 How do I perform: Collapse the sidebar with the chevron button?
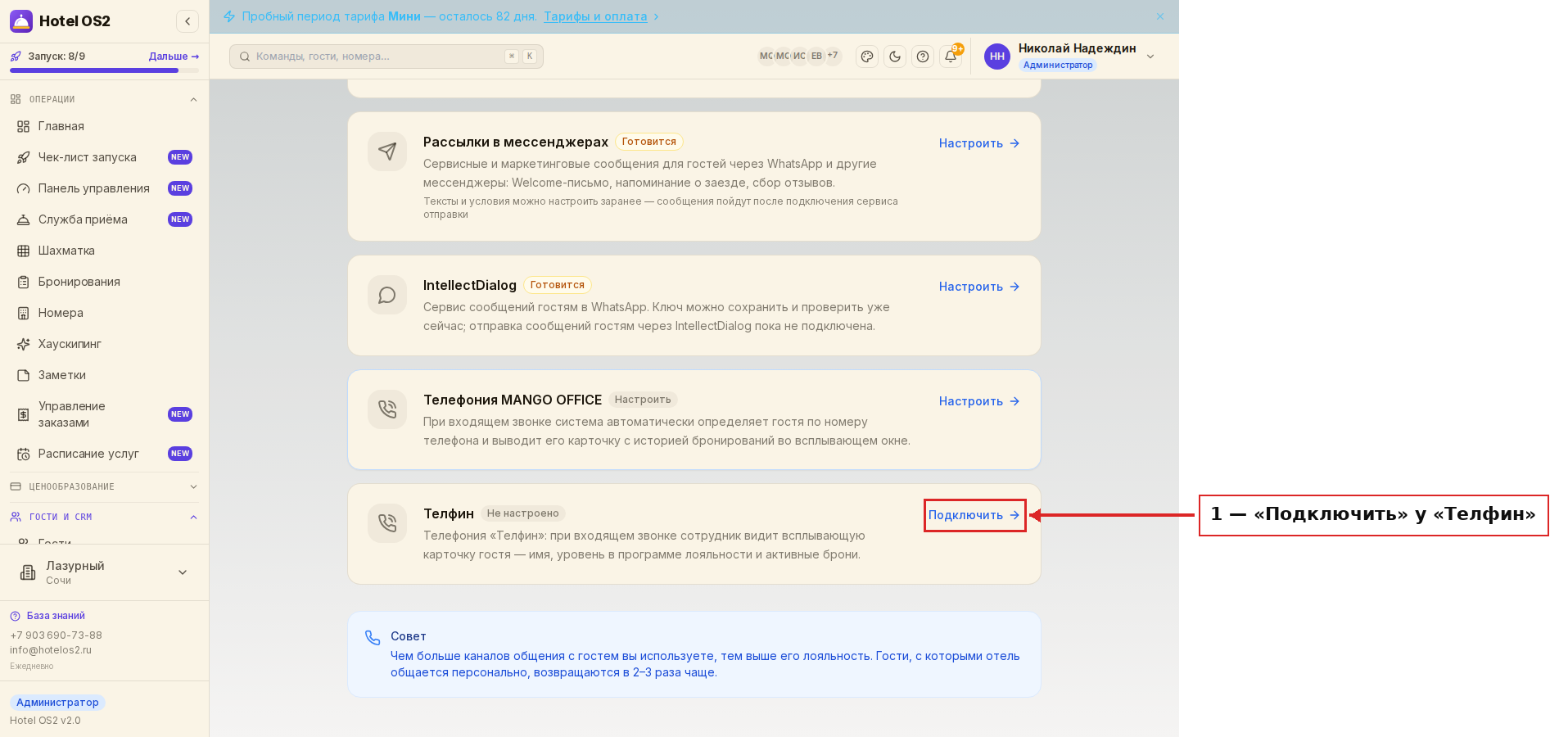tap(188, 21)
